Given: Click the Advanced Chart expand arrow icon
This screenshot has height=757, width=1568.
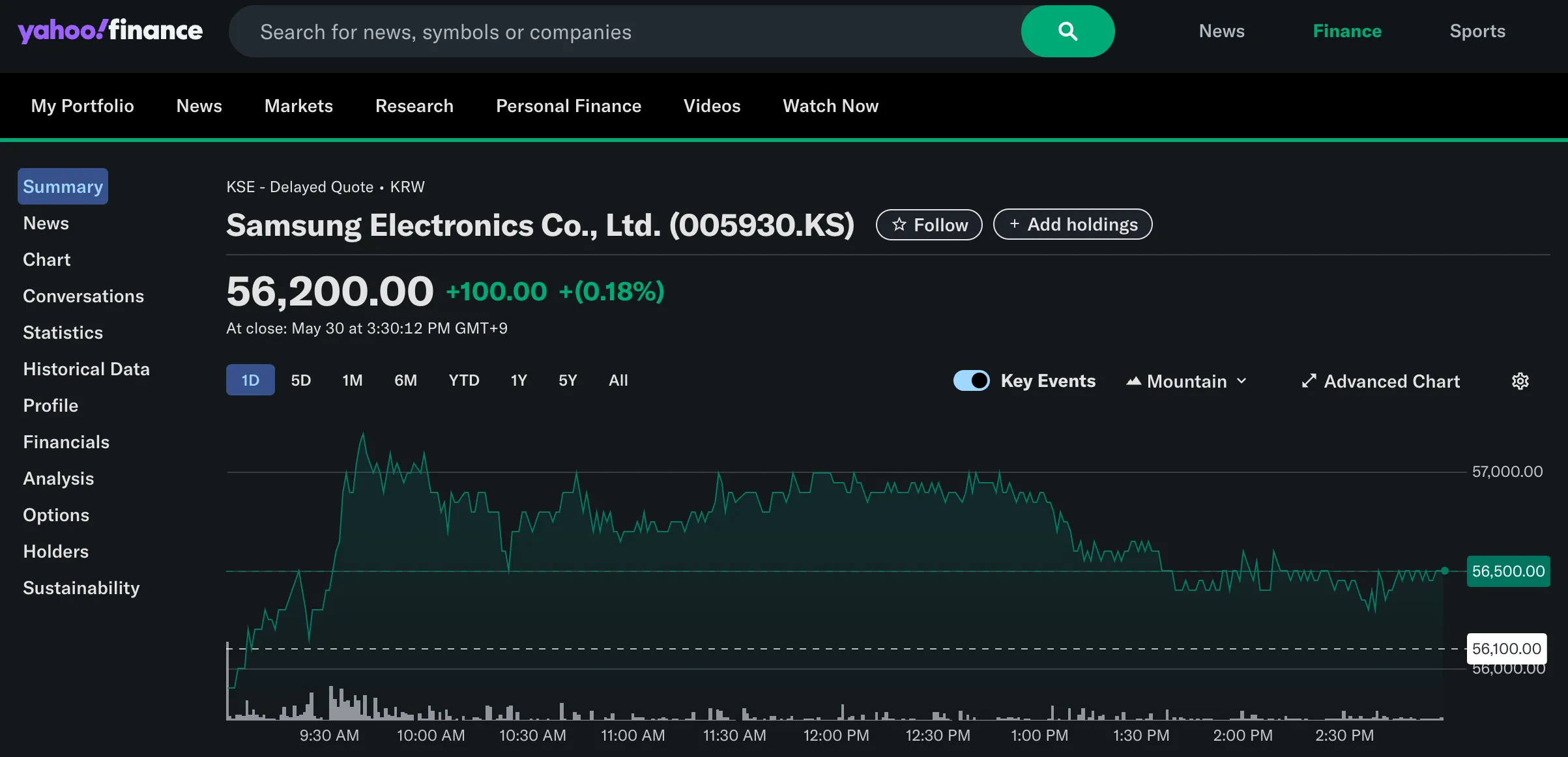Looking at the screenshot, I should (1309, 381).
